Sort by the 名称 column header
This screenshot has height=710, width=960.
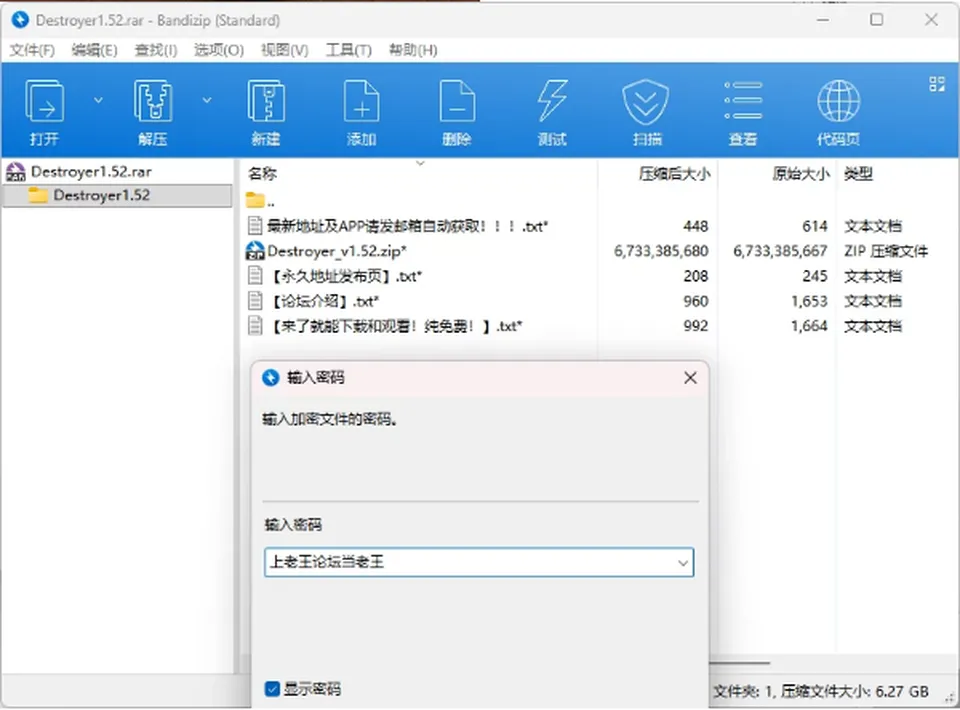[263, 174]
